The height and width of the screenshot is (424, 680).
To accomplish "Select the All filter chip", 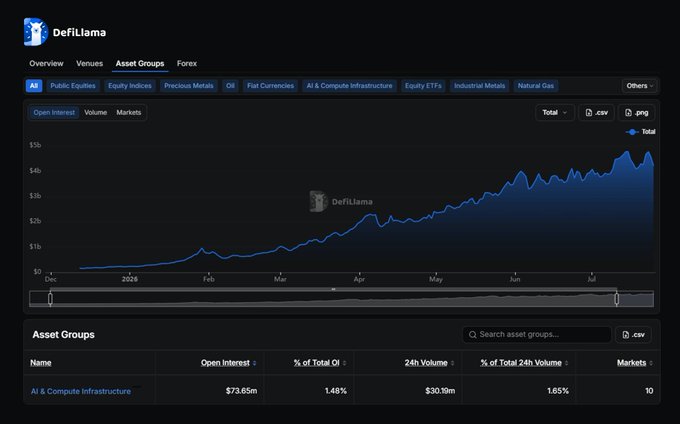I will pyautogui.click(x=34, y=86).
